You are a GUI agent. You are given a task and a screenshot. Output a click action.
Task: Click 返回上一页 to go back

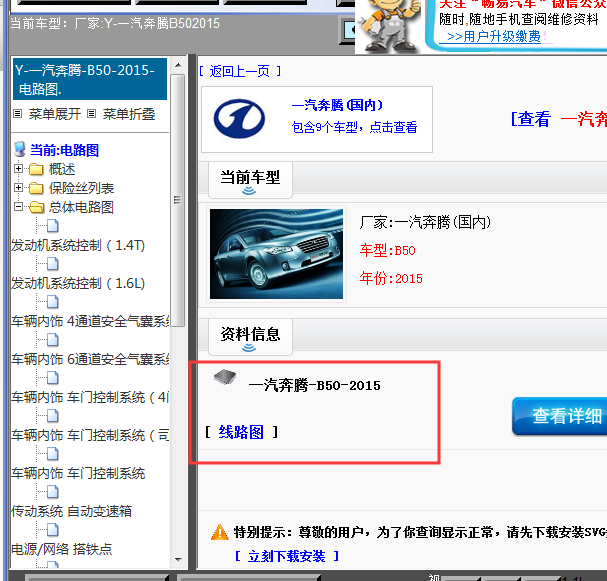coord(240,71)
